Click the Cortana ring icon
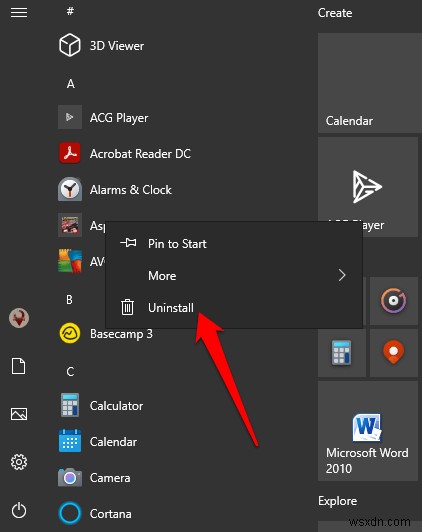Viewport: 422px width, 532px height. pyautogui.click(x=70, y=513)
